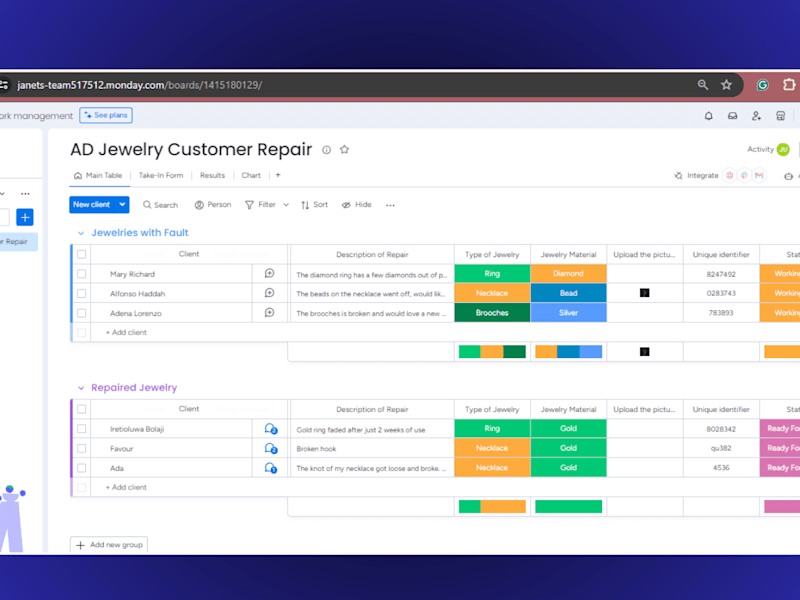Open the inbox tray icon

click(732, 116)
